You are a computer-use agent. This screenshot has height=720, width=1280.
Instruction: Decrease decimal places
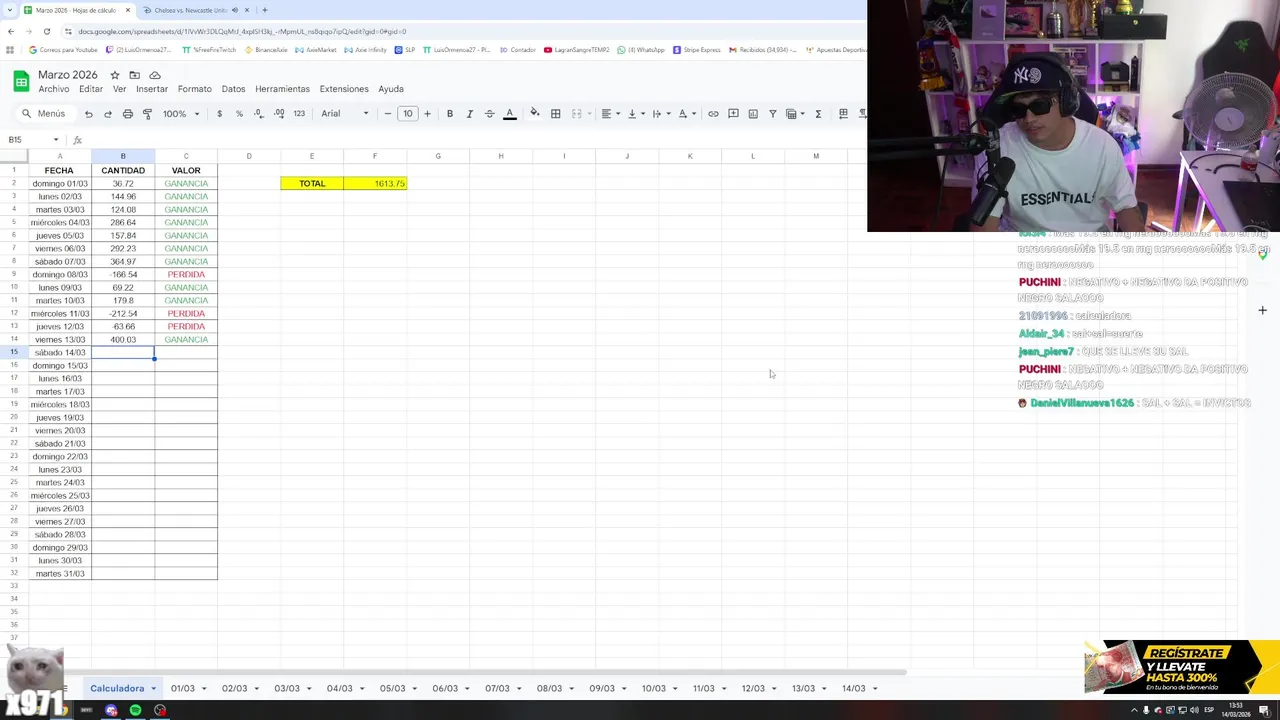point(259,114)
